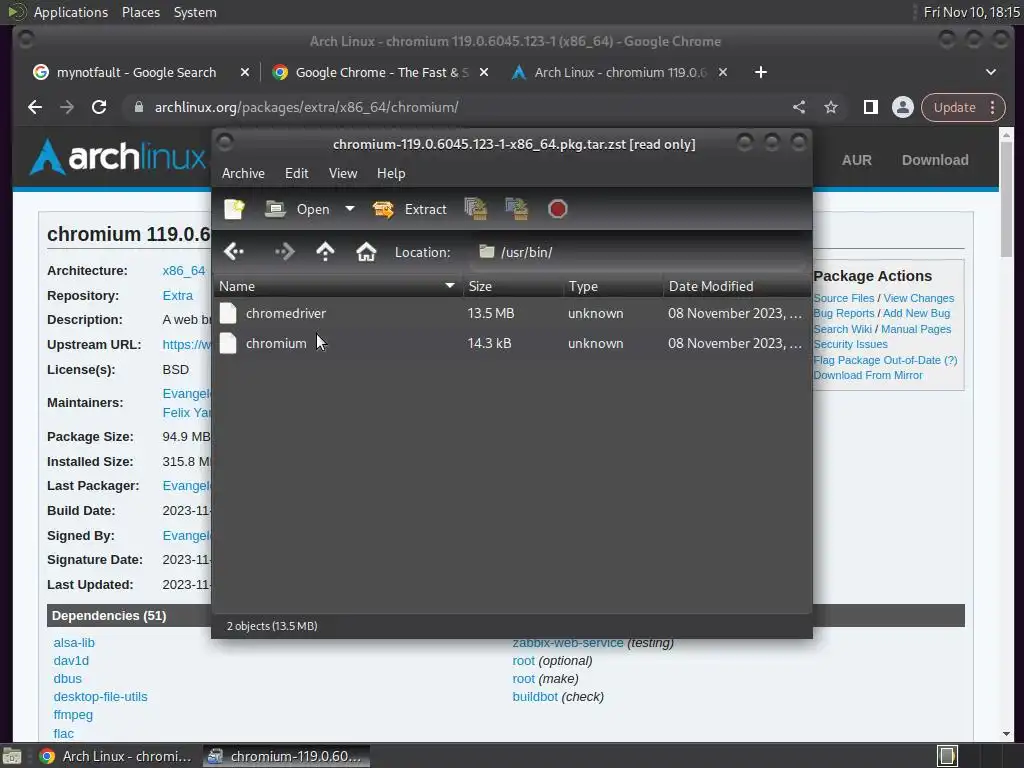
Task: Click the Source Files link
Action: click(x=844, y=298)
